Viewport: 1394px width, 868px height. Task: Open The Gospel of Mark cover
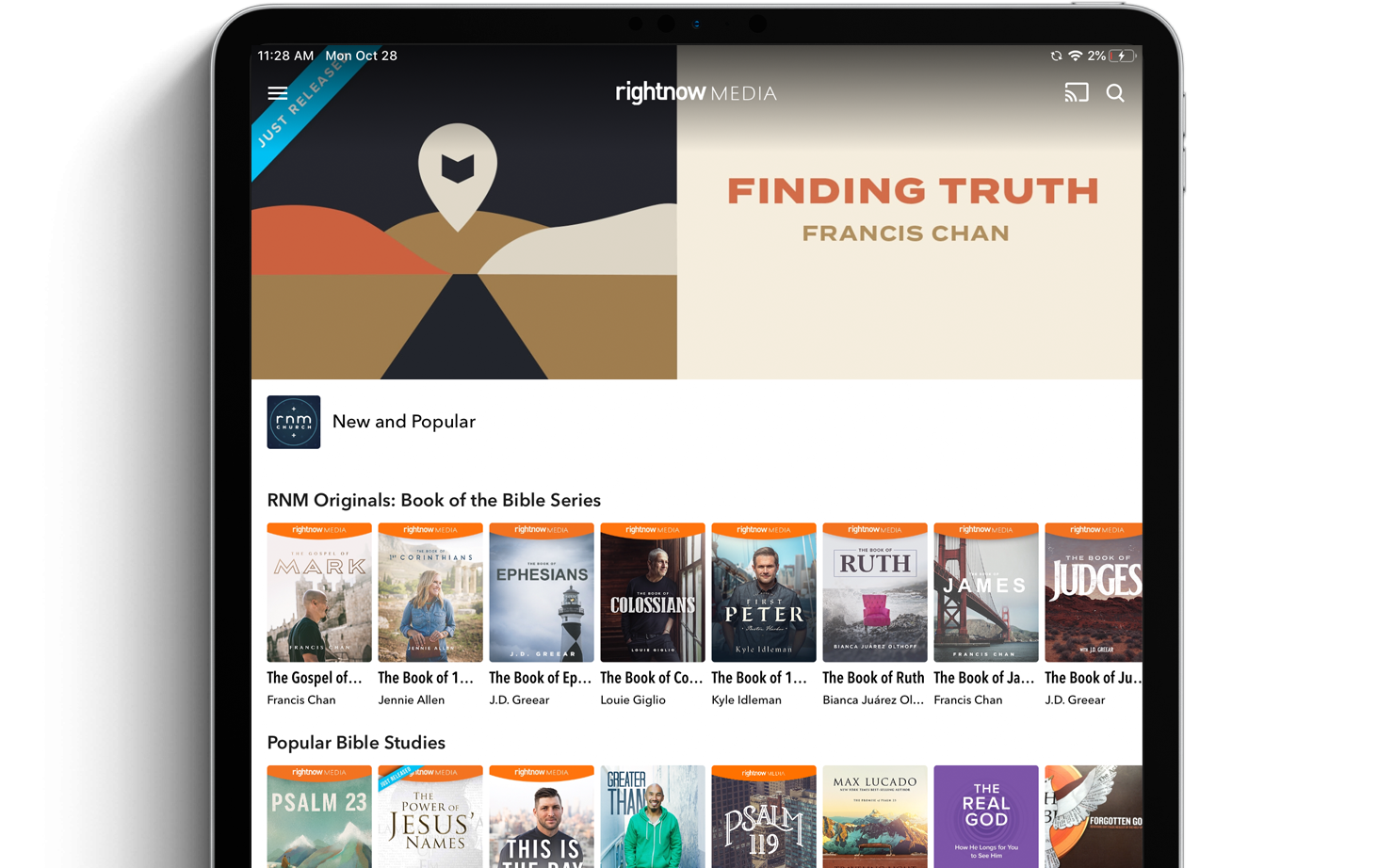point(319,592)
